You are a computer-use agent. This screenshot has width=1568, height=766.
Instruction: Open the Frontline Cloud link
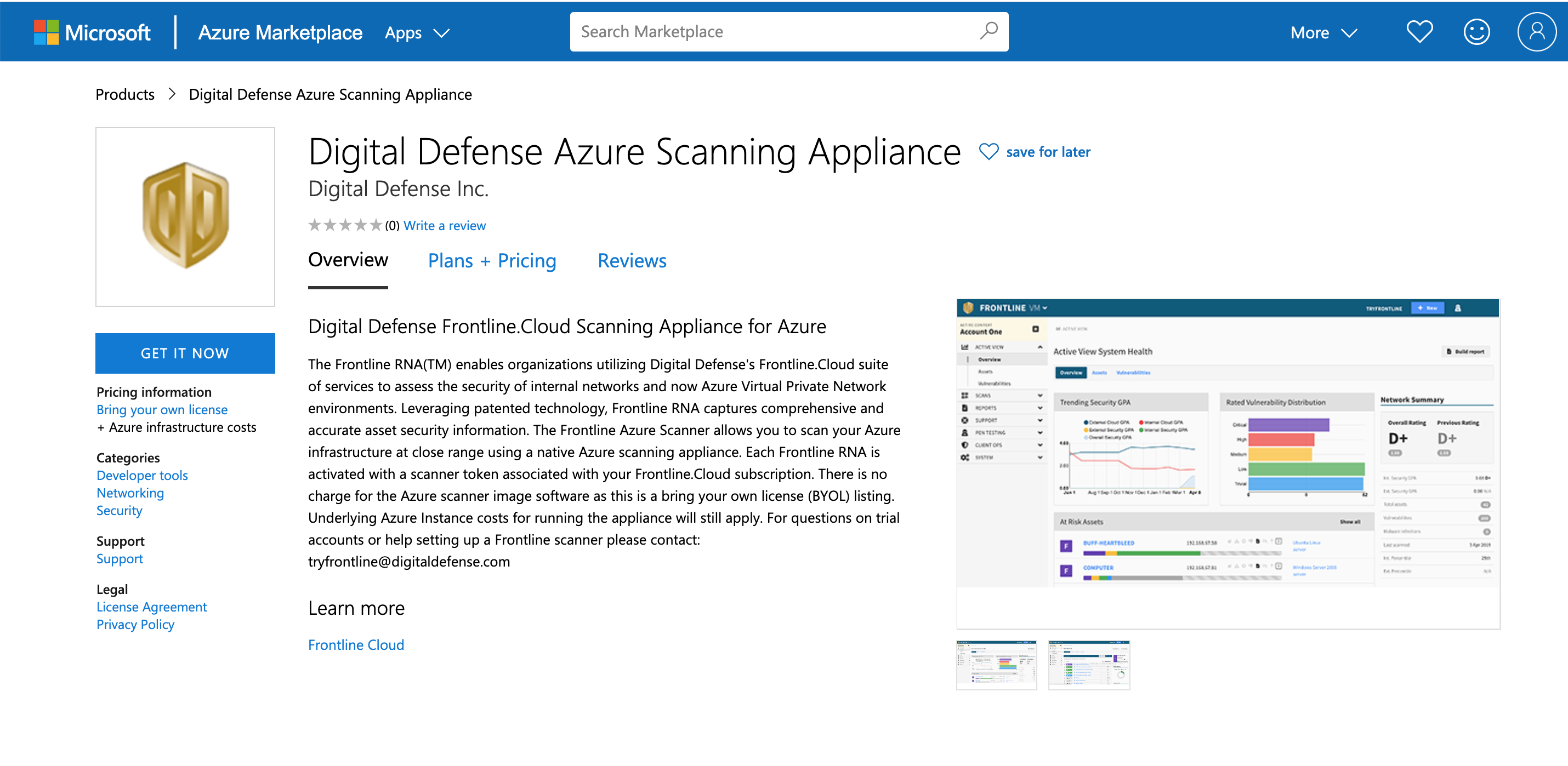[356, 644]
